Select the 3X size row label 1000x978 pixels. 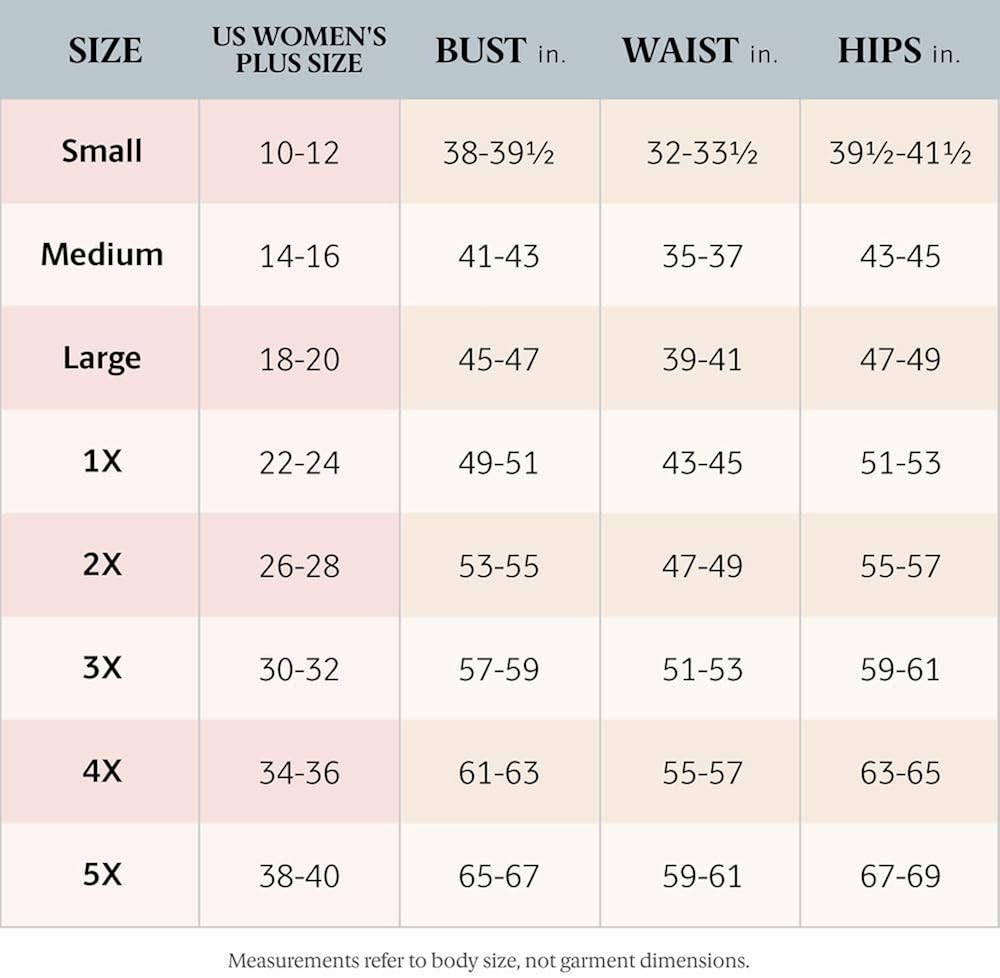coord(102,667)
